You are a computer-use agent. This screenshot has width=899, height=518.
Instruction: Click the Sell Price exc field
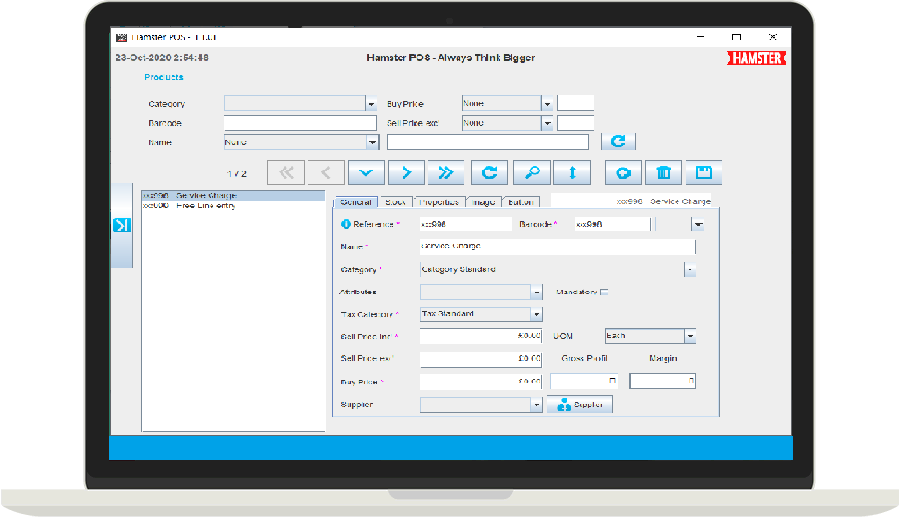pyautogui.click(x=480, y=359)
